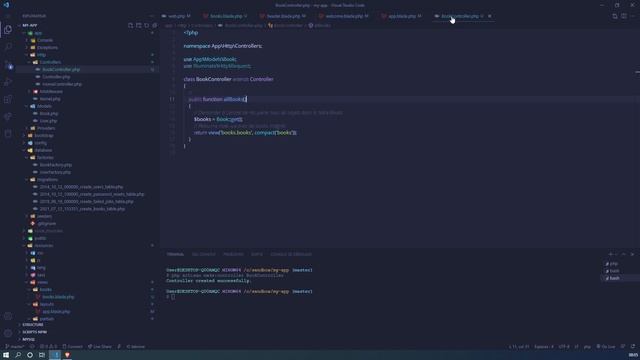The width and height of the screenshot is (640, 360).
Task: Switch to the books.blade.php editor tab
Action: point(225,16)
